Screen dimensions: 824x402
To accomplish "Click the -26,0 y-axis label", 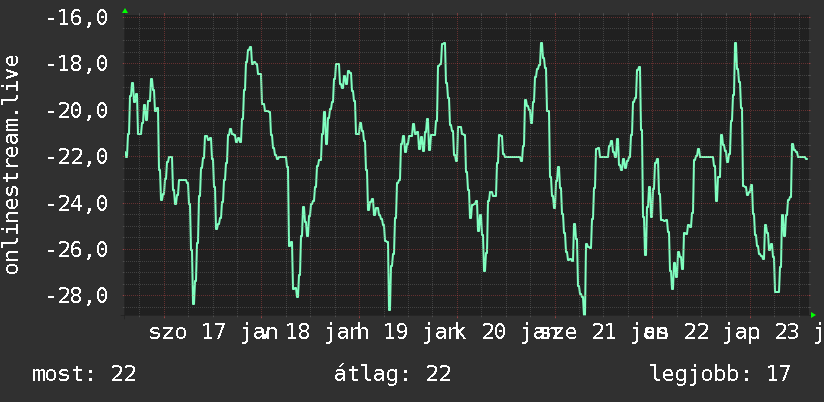I will click(77, 250).
